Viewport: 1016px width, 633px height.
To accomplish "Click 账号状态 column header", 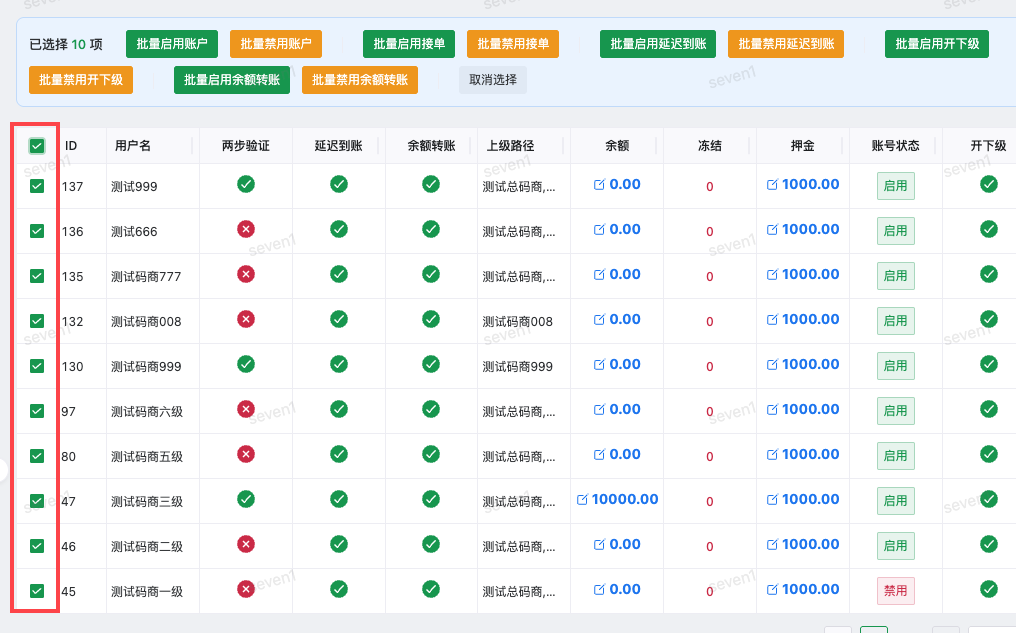I will click(895, 146).
